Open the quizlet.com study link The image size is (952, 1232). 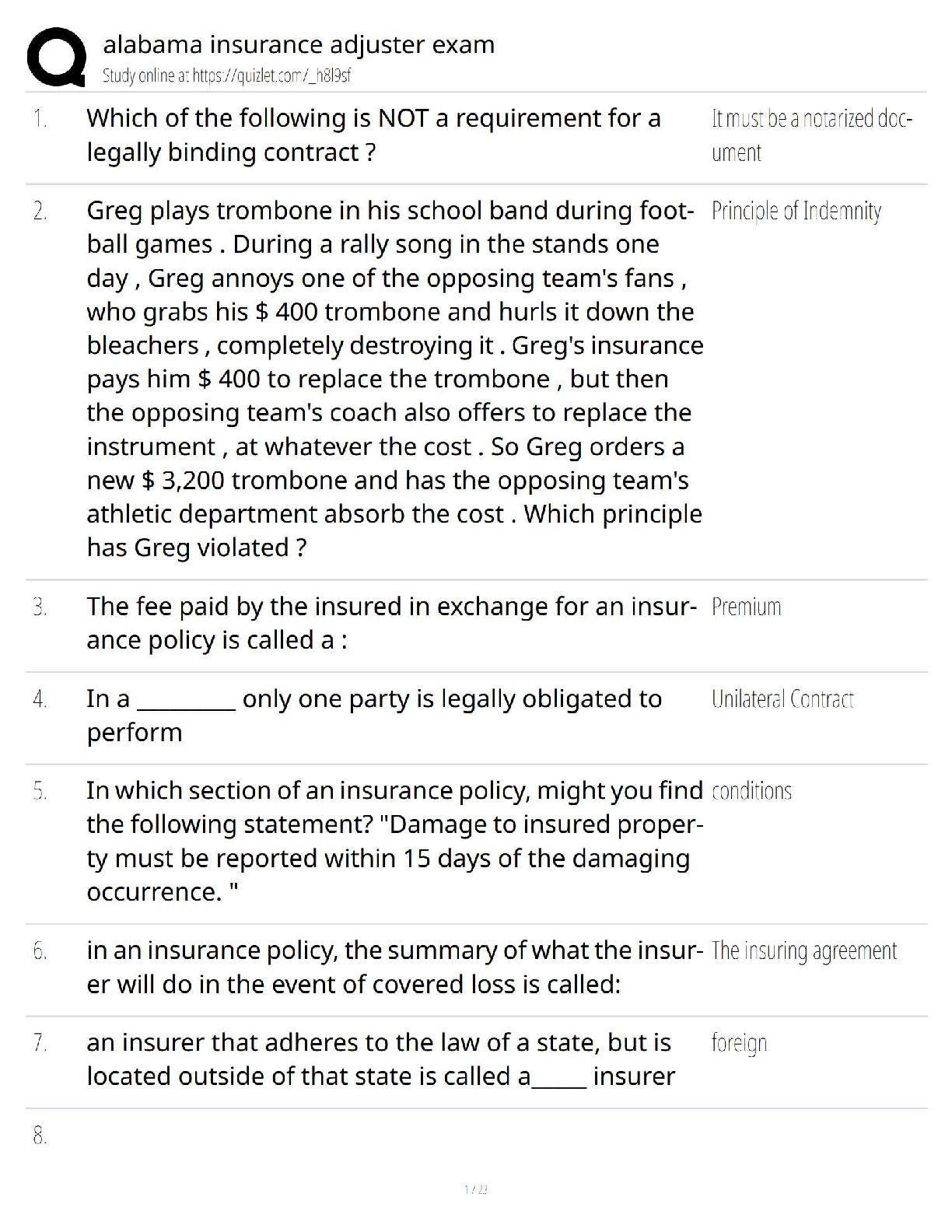[x=226, y=75]
